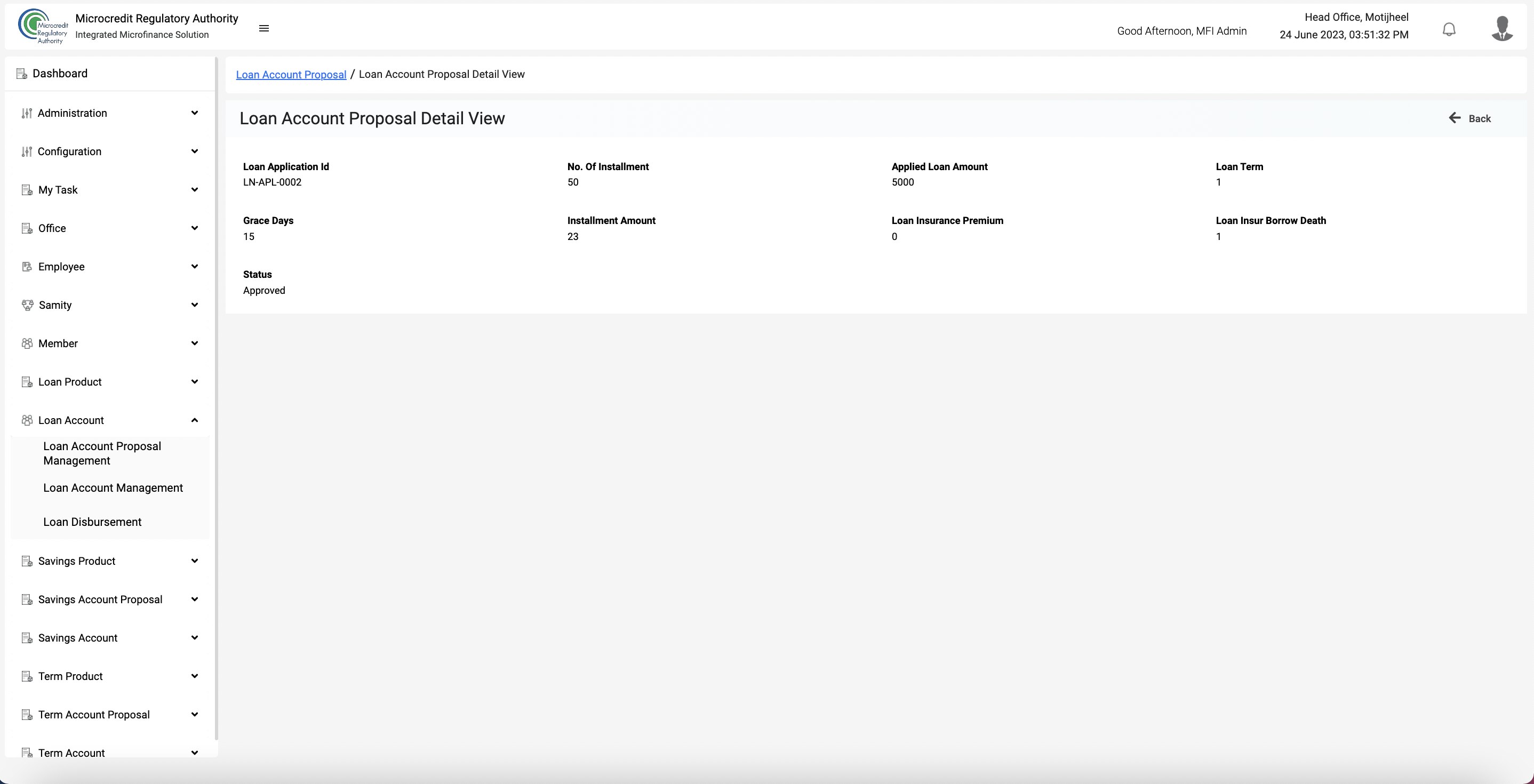Click the Installment Amount value 23

coord(572,236)
